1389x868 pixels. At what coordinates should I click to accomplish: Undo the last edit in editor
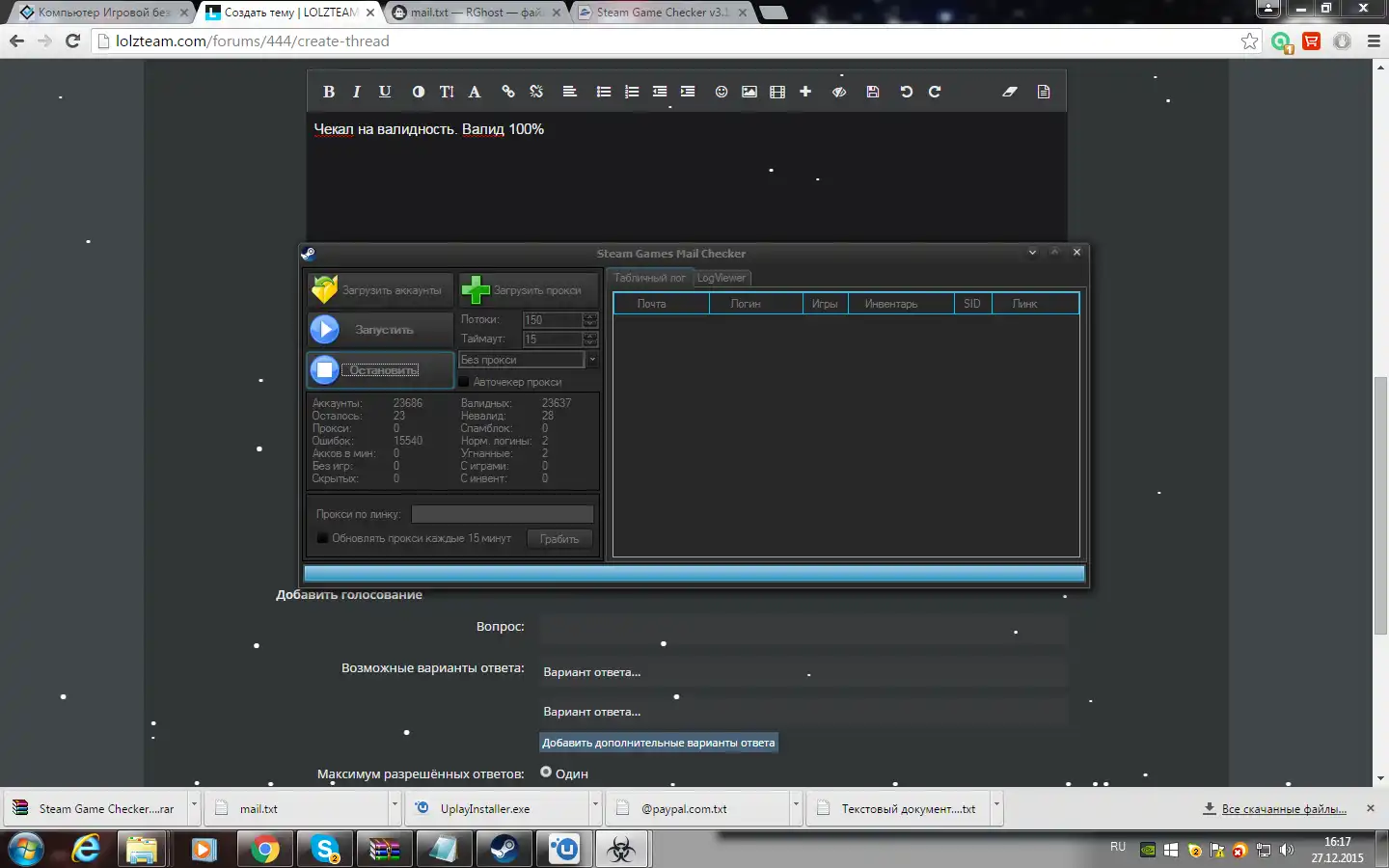coord(906,92)
